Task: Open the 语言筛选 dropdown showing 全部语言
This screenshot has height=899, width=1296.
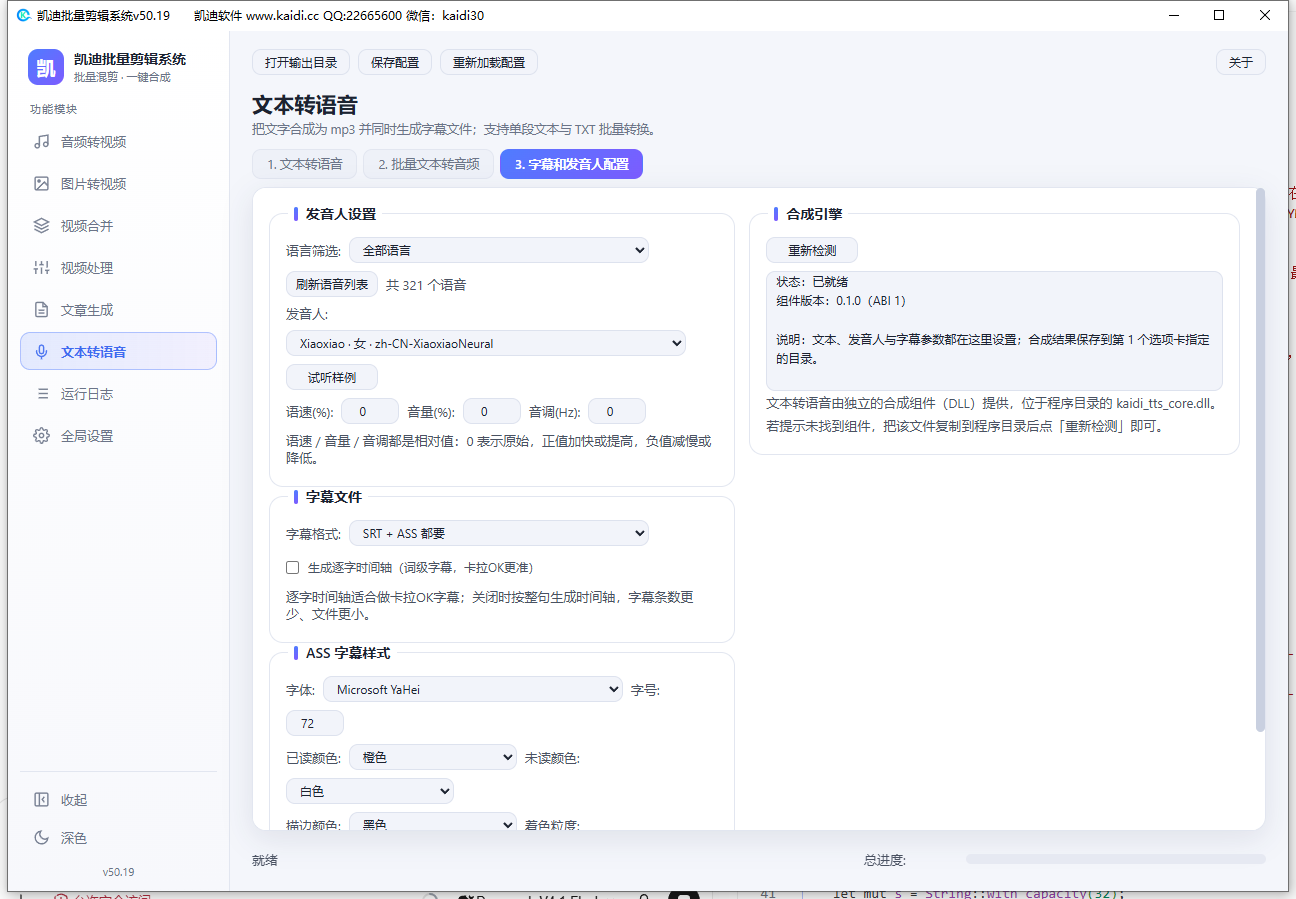Action: click(499, 250)
